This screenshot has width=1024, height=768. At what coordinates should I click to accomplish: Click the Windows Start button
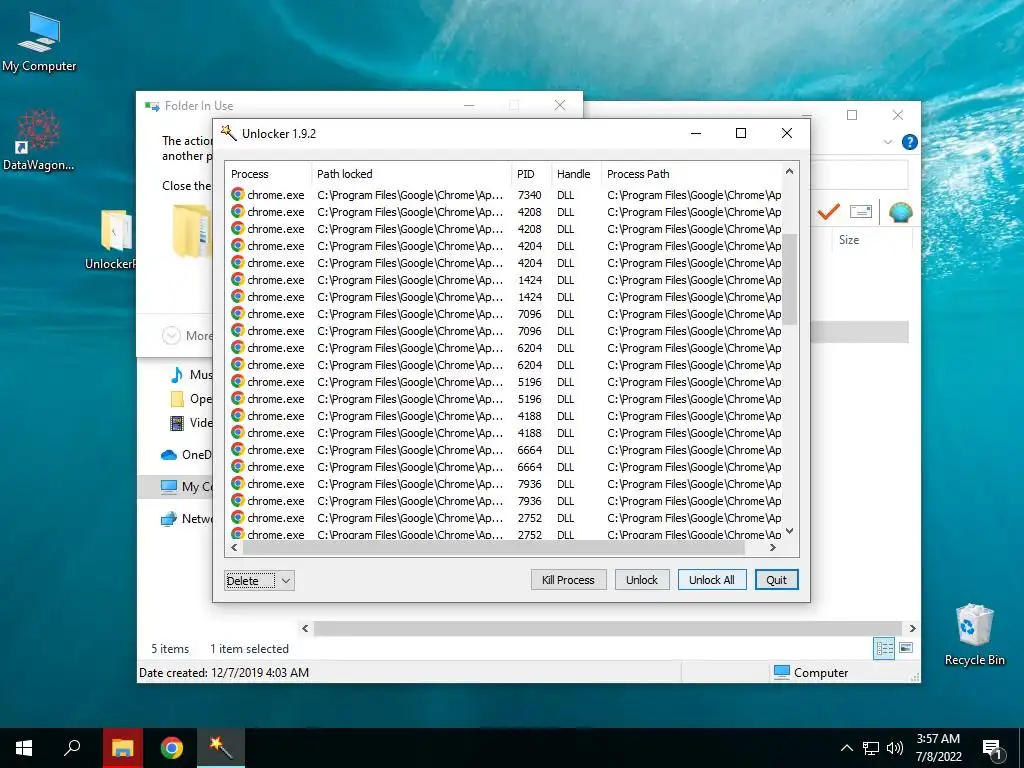[x=24, y=748]
